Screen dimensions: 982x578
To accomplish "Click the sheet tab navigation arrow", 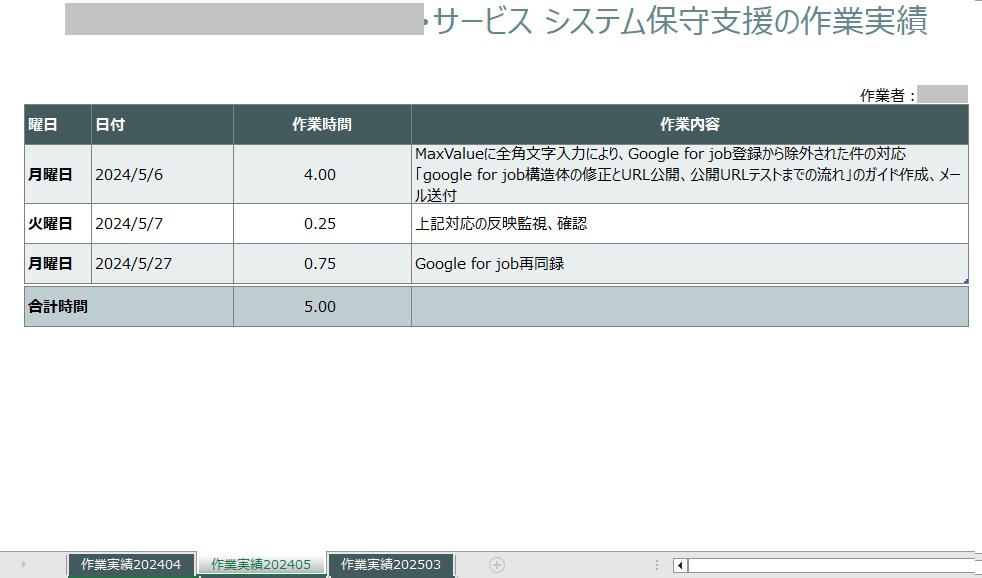I will coord(24,565).
